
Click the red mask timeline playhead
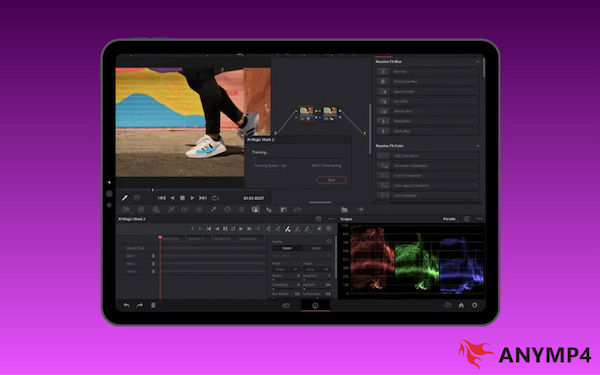[160, 238]
